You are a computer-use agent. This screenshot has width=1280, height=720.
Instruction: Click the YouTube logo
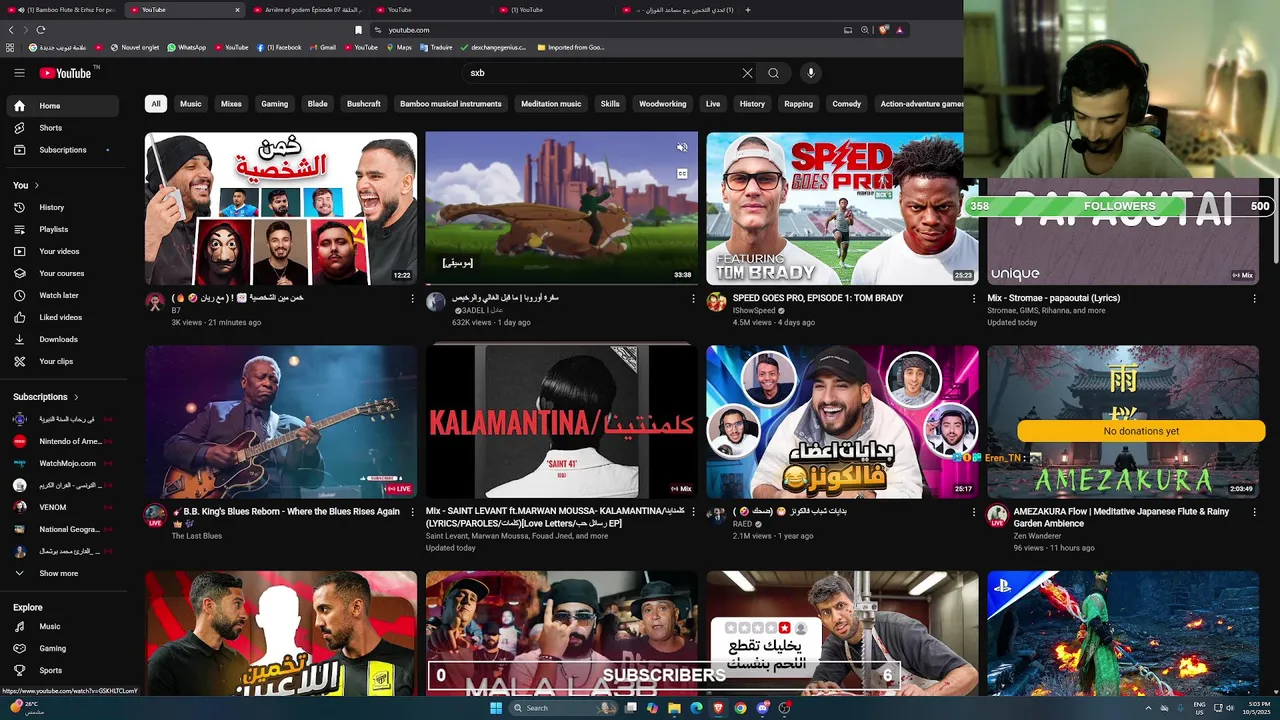pos(65,73)
